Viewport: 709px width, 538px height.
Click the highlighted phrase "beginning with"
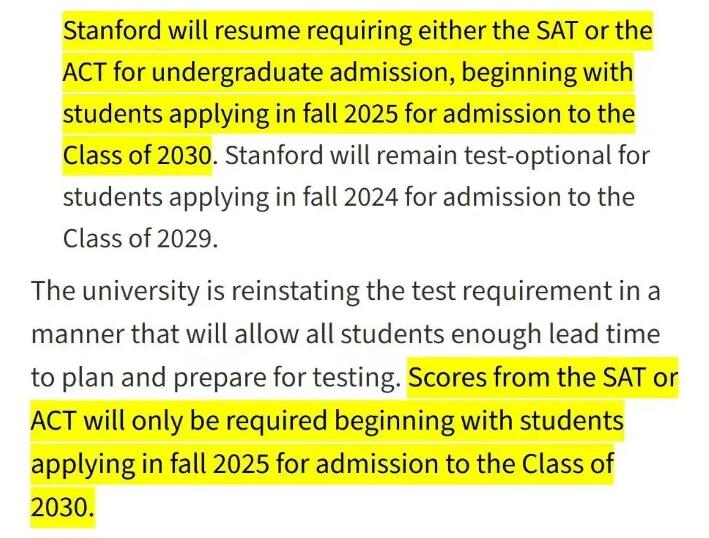click(x=547, y=72)
